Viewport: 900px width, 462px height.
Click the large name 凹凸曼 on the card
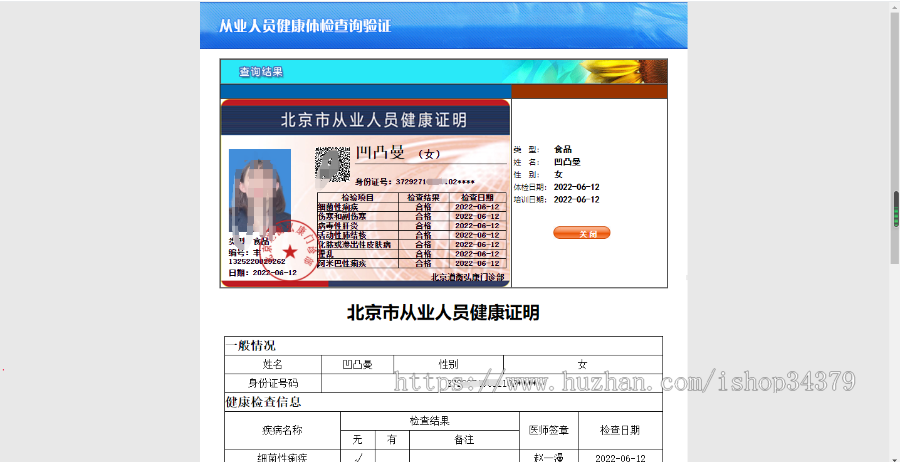coord(381,153)
